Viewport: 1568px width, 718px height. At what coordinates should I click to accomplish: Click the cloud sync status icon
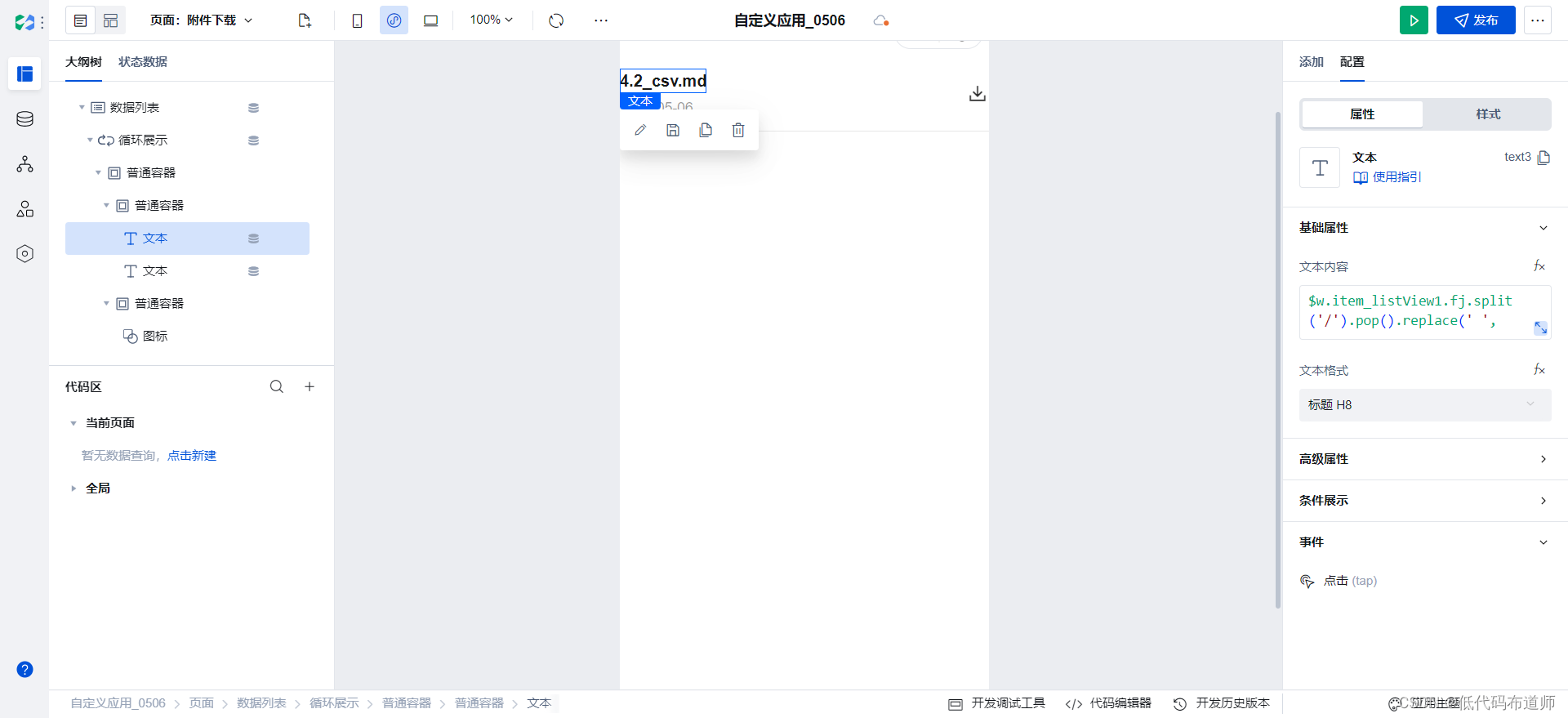coord(880,20)
